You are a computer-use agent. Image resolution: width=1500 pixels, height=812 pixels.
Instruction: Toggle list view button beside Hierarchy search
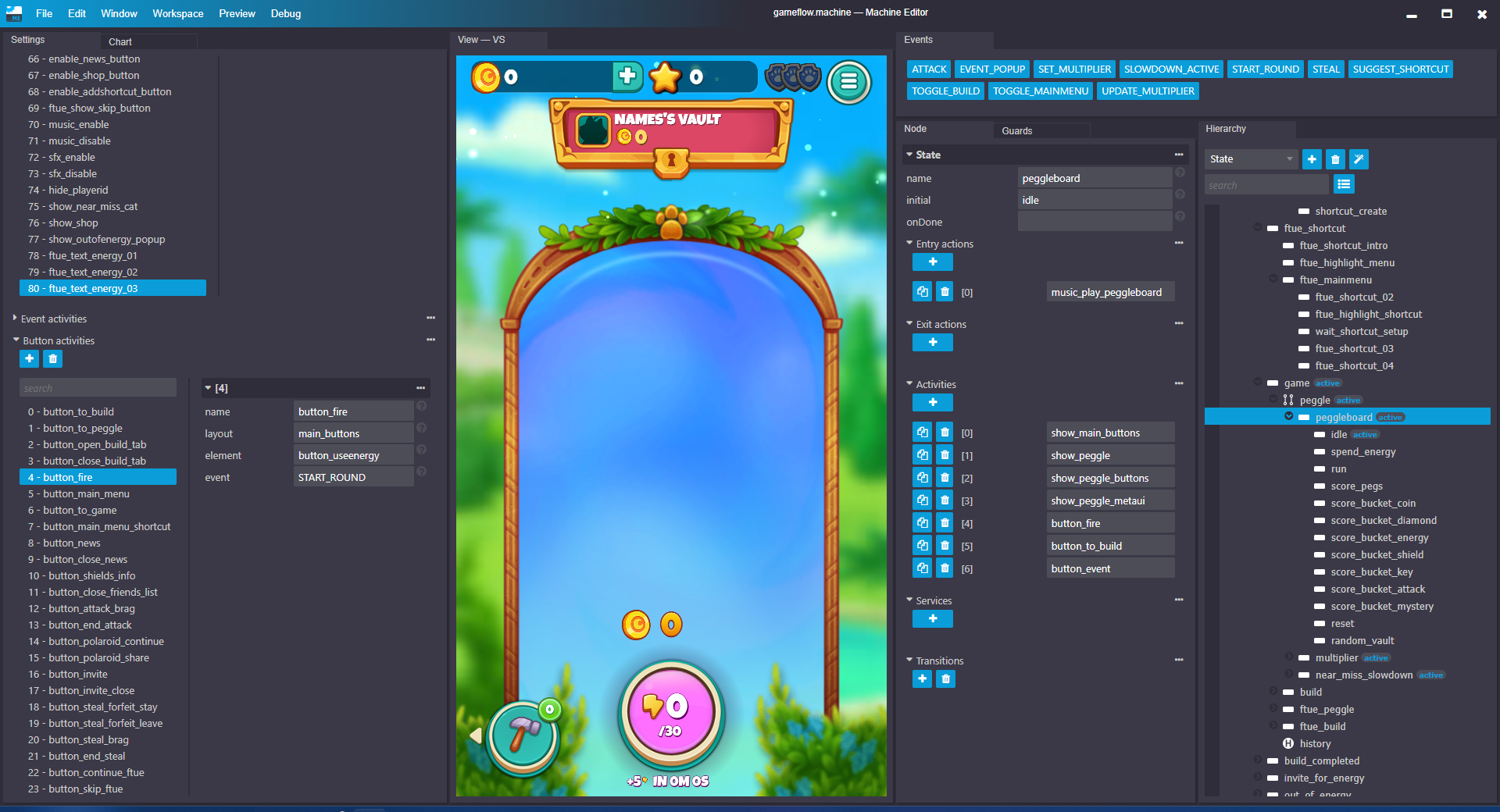click(x=1344, y=184)
